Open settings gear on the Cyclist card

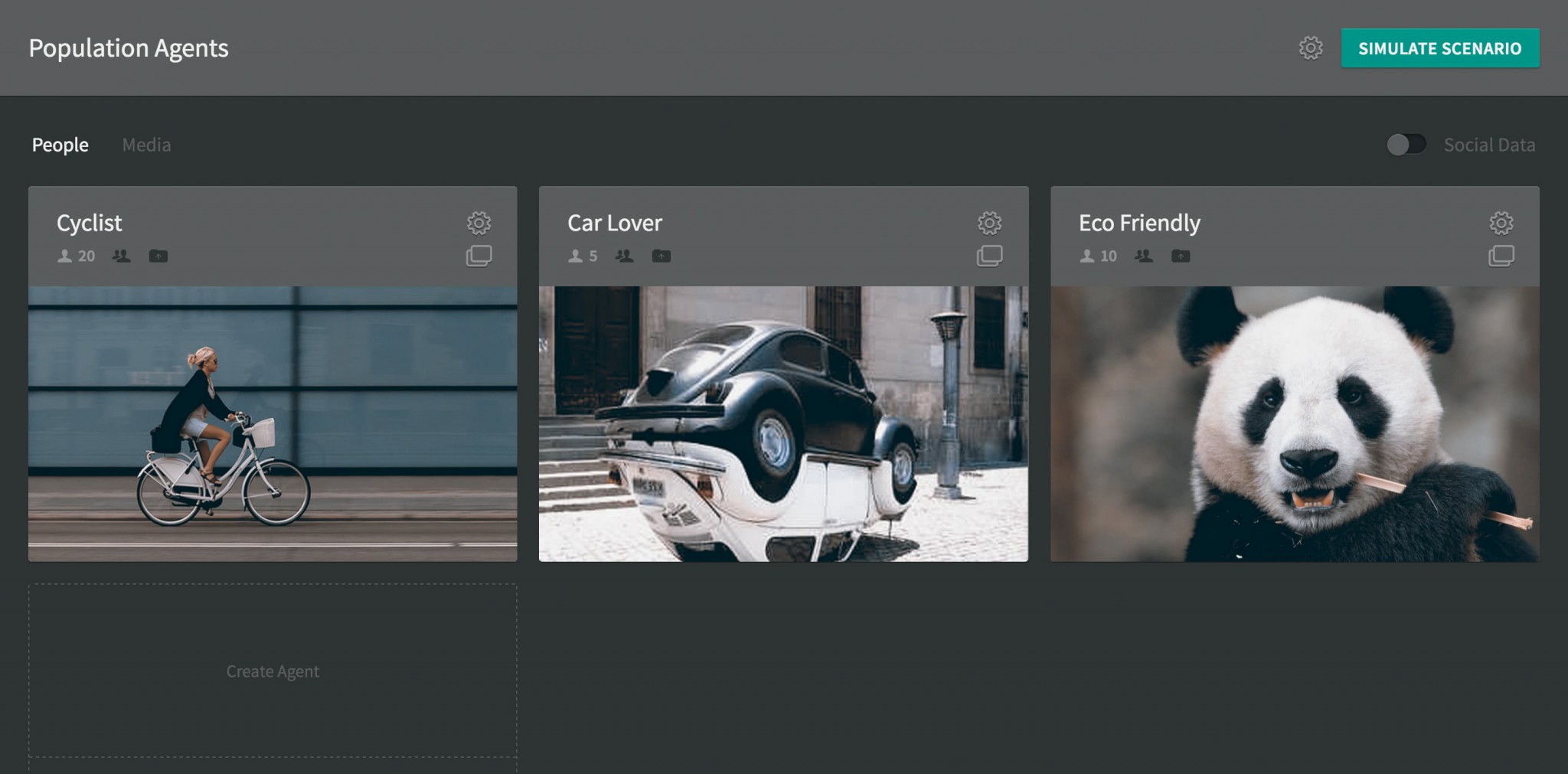[x=479, y=224]
